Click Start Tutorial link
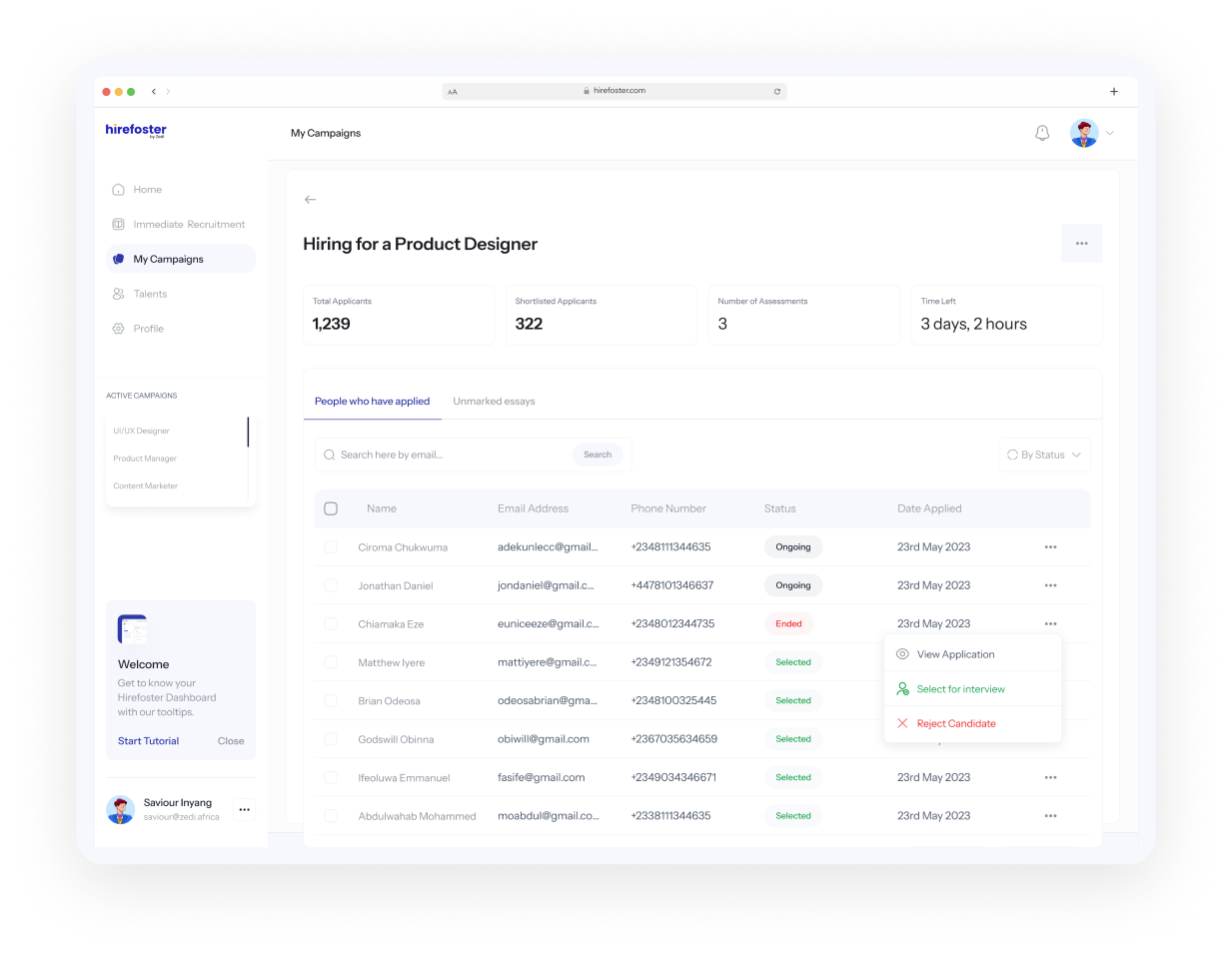Image resolution: width=1232 pixels, height=957 pixels. [148, 741]
